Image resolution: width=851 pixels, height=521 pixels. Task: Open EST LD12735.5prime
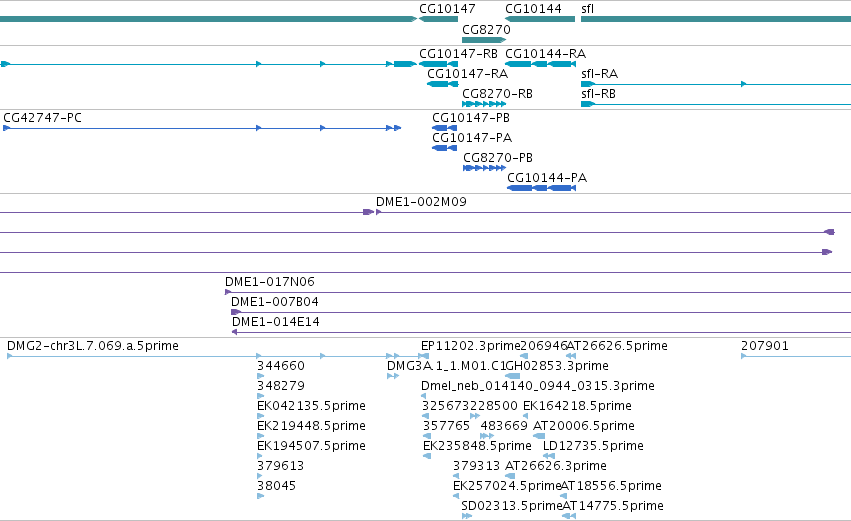point(593,446)
